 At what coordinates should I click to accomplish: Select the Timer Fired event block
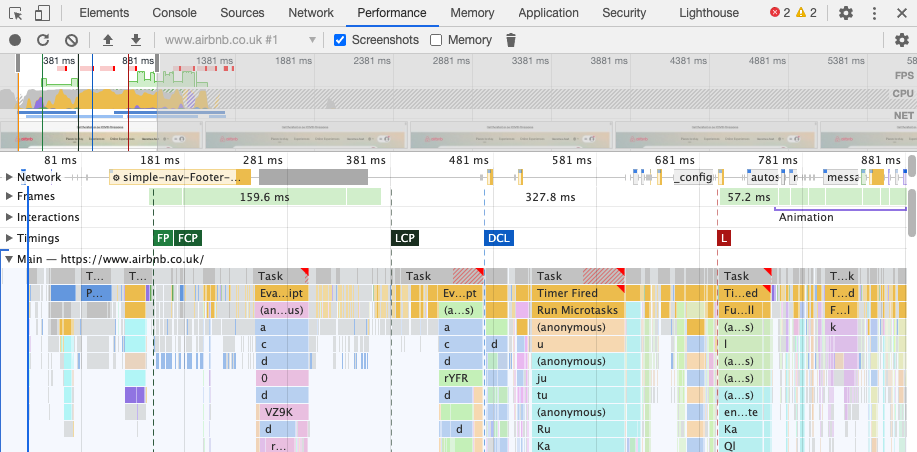[x=578, y=293]
